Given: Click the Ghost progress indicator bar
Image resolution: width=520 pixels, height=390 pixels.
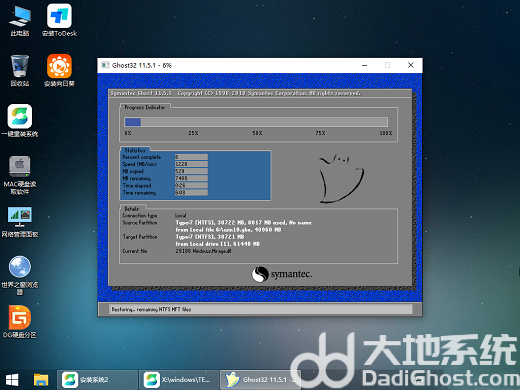Looking at the screenshot, I should pyautogui.click(x=256, y=122).
